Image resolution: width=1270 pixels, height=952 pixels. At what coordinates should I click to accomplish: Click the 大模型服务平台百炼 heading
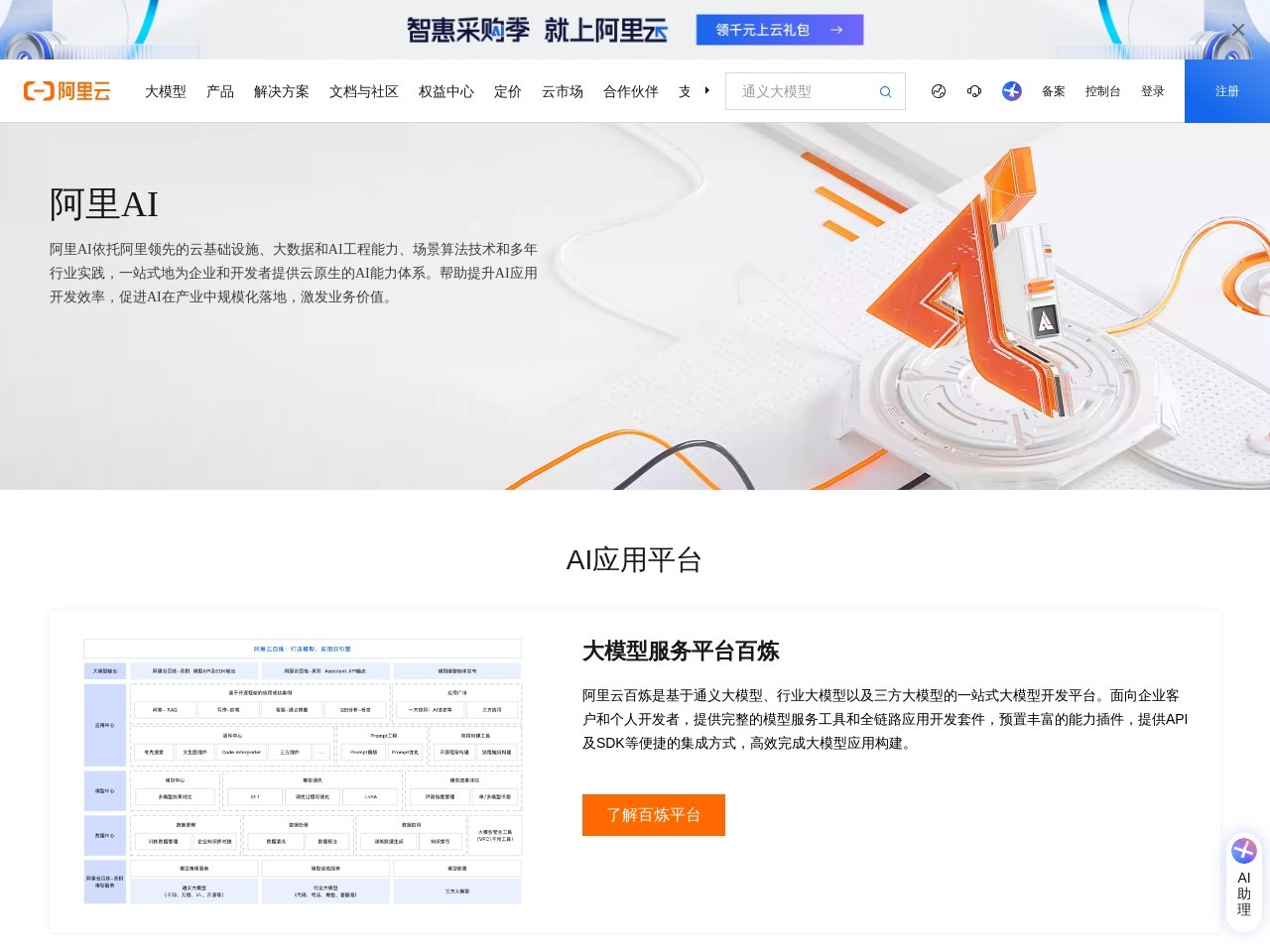pyautogui.click(x=681, y=652)
